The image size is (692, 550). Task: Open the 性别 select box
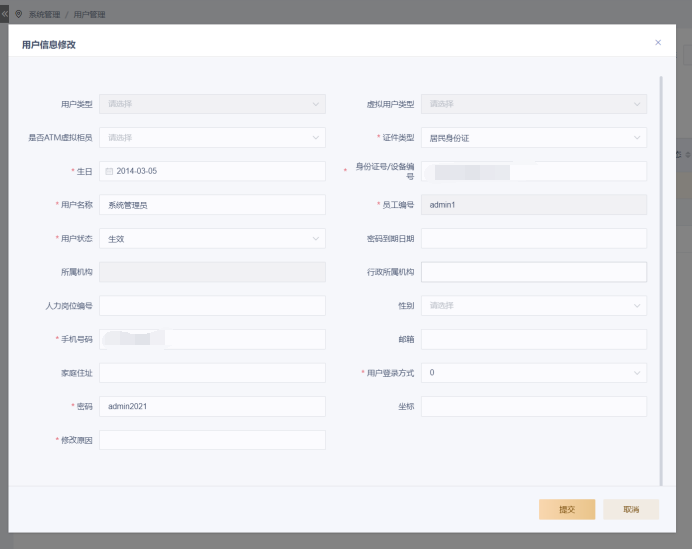point(533,306)
